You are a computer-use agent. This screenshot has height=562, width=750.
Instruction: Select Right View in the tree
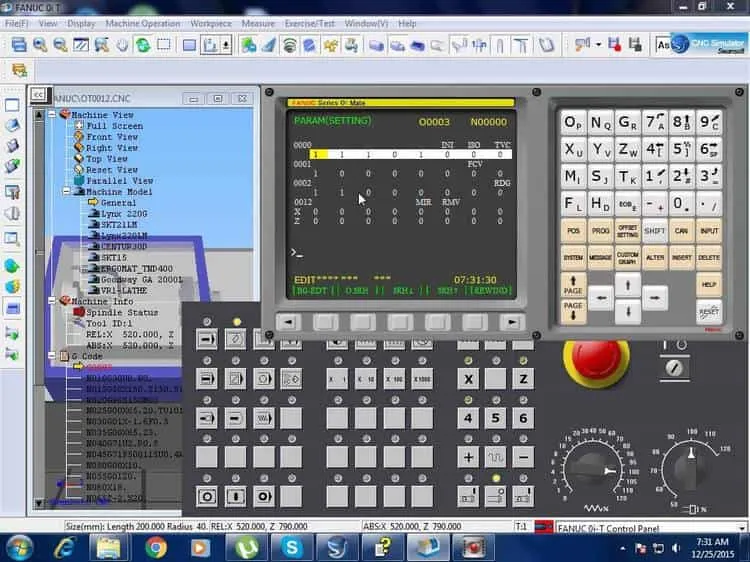click(x=112, y=148)
